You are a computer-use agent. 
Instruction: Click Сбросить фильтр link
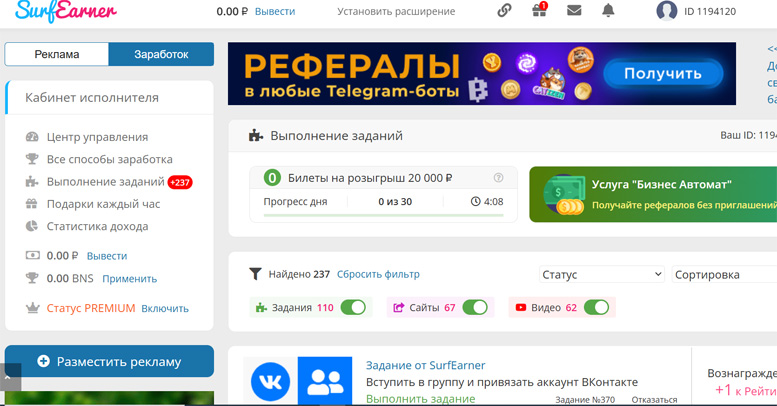pos(378,274)
